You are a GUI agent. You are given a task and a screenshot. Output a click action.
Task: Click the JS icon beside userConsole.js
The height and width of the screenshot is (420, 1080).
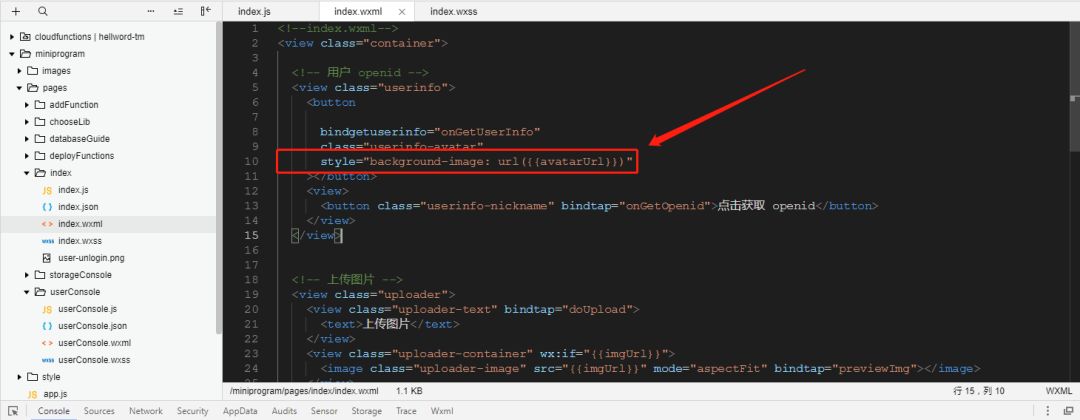click(47, 309)
